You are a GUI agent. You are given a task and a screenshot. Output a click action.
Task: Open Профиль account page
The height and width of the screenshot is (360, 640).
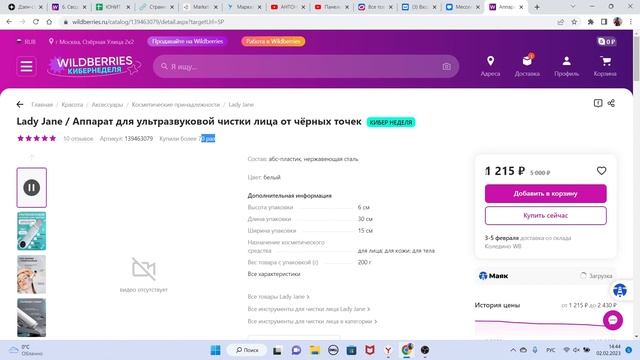[x=566, y=67]
